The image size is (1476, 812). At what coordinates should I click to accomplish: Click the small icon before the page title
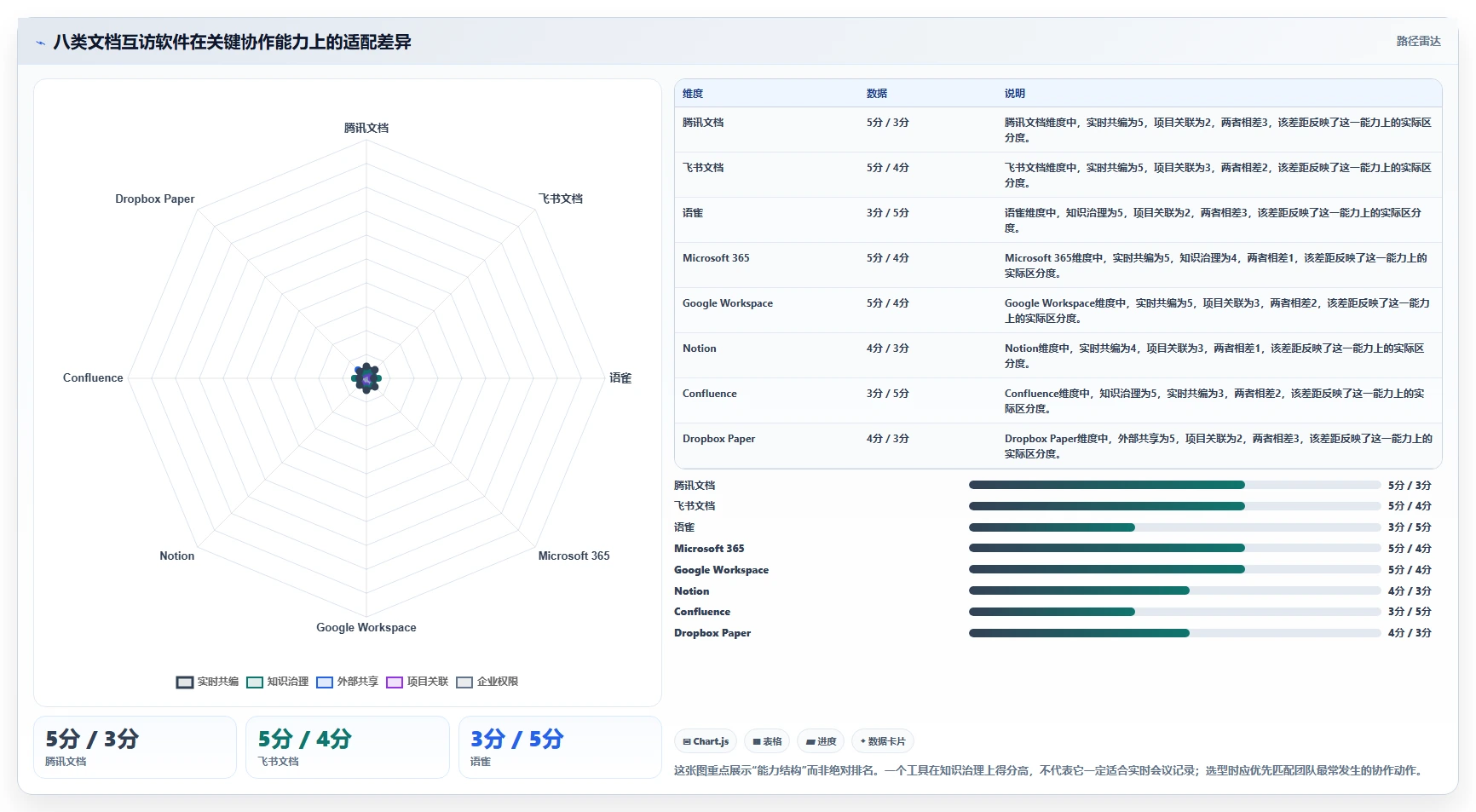coord(40,43)
